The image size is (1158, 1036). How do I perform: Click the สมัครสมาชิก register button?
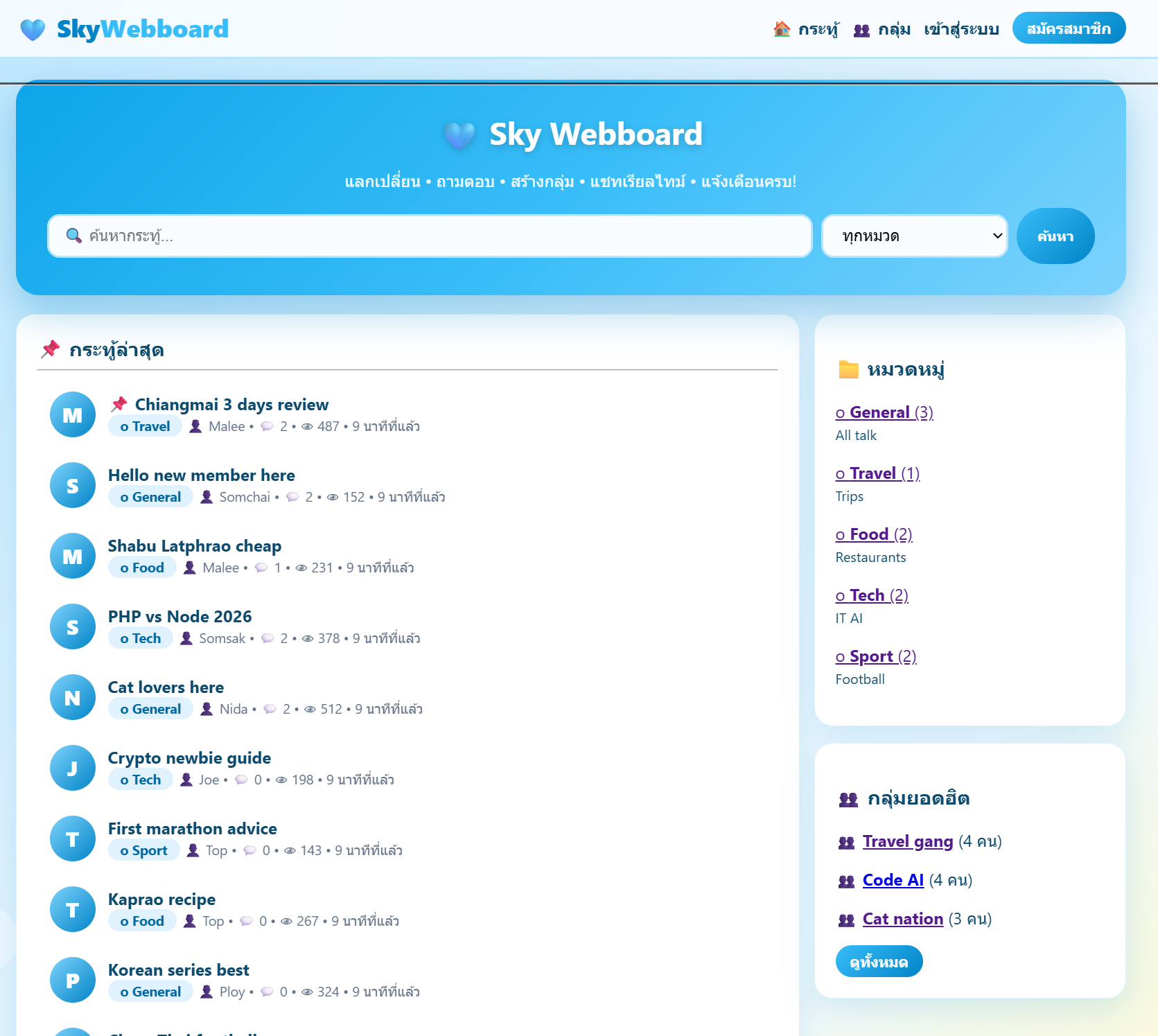click(x=1069, y=28)
